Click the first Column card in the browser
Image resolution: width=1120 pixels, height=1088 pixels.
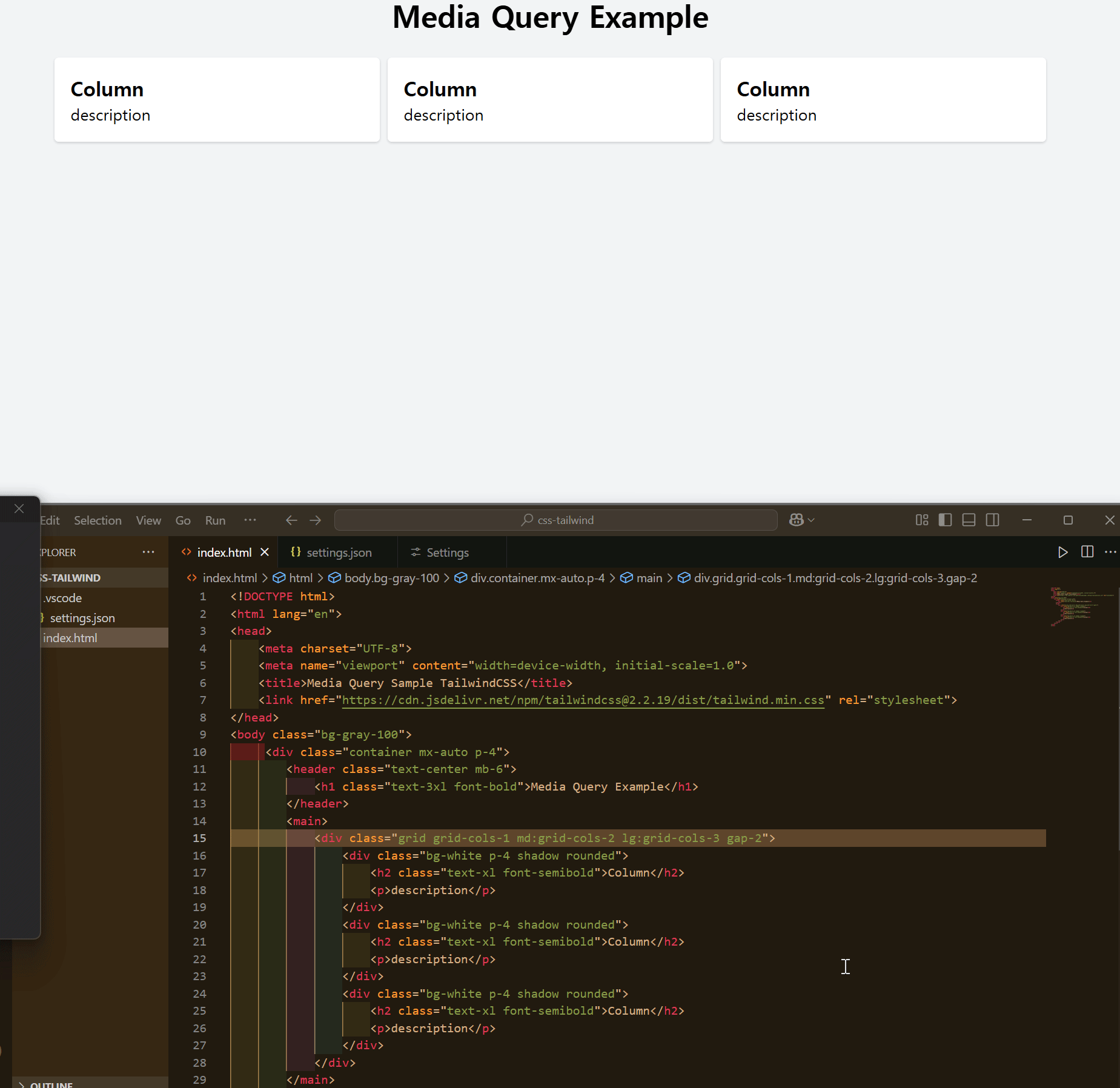click(217, 100)
